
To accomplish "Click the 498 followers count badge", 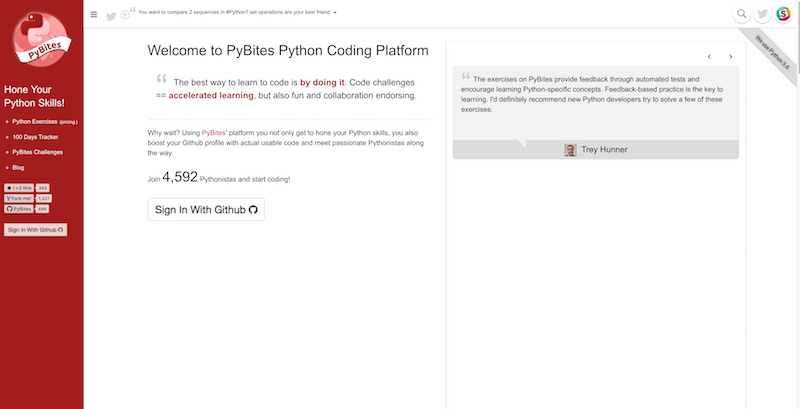I will pyautogui.click(x=43, y=209).
